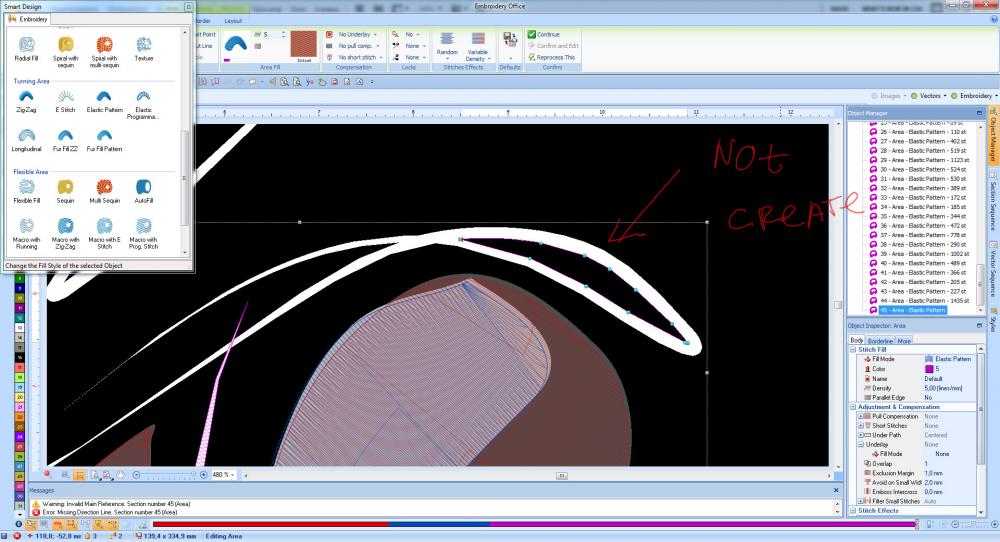Expand the Variable Density dropdown

(x=478, y=58)
